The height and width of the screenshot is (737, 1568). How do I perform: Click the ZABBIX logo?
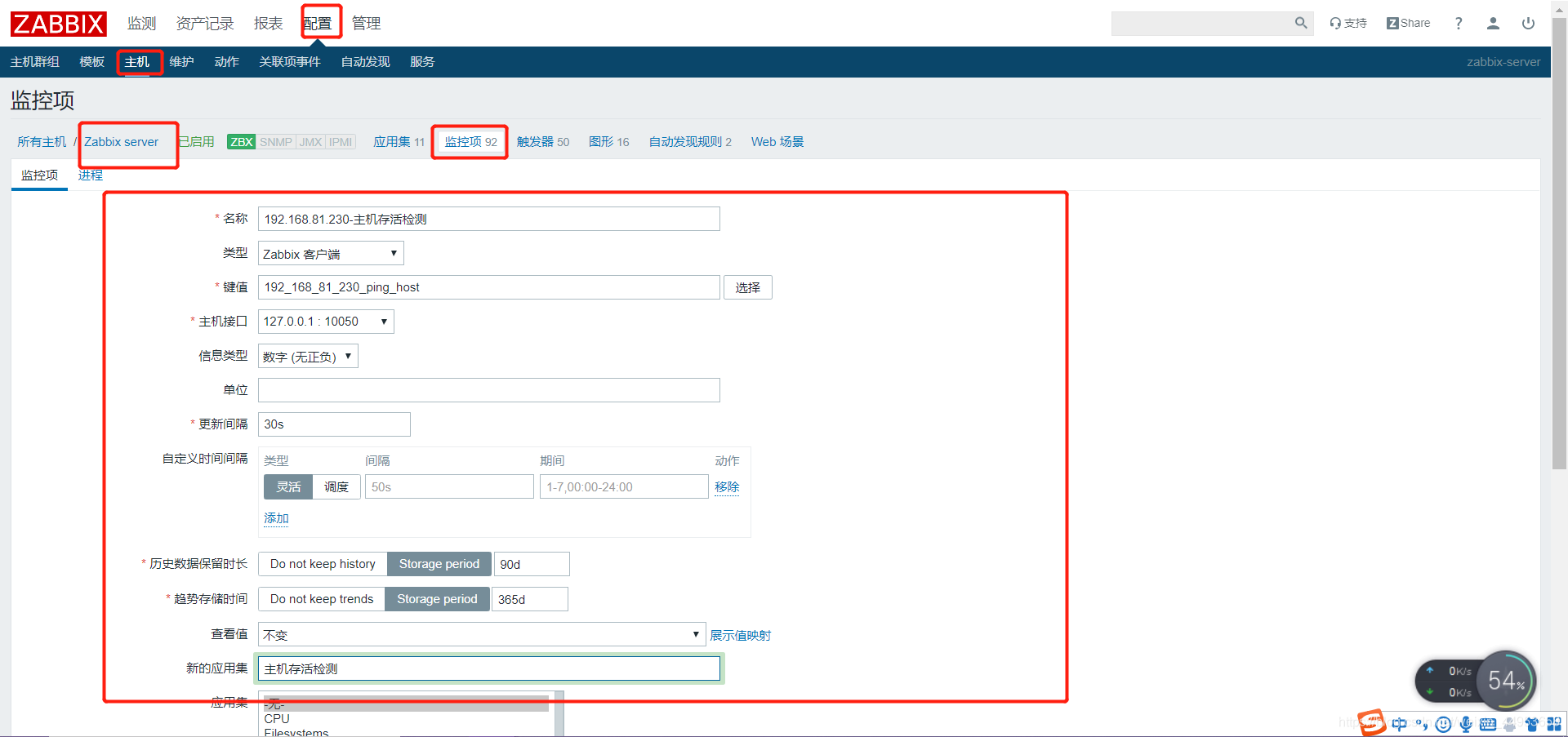click(x=59, y=24)
